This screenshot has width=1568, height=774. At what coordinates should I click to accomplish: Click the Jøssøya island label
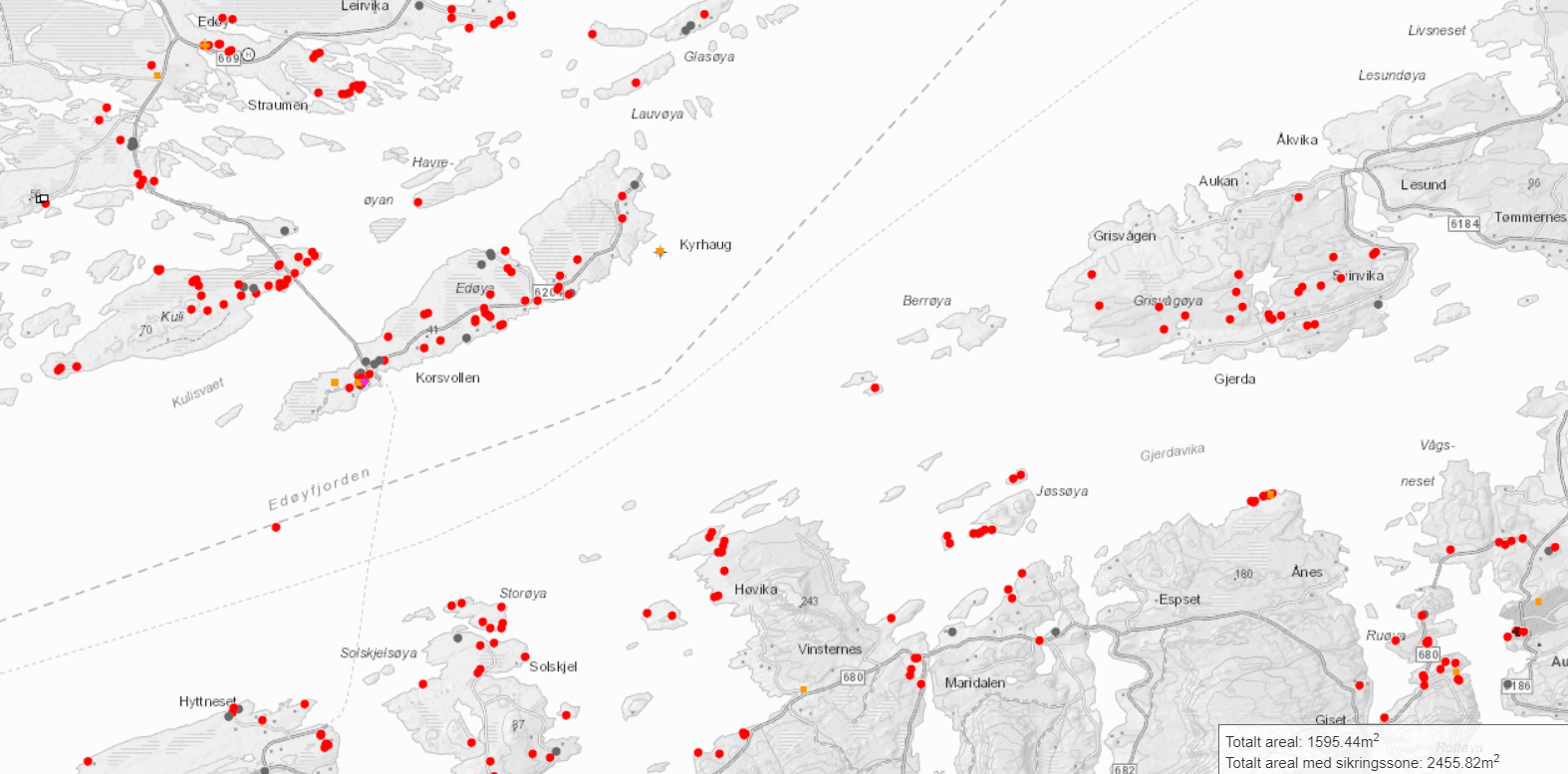pos(1062,491)
